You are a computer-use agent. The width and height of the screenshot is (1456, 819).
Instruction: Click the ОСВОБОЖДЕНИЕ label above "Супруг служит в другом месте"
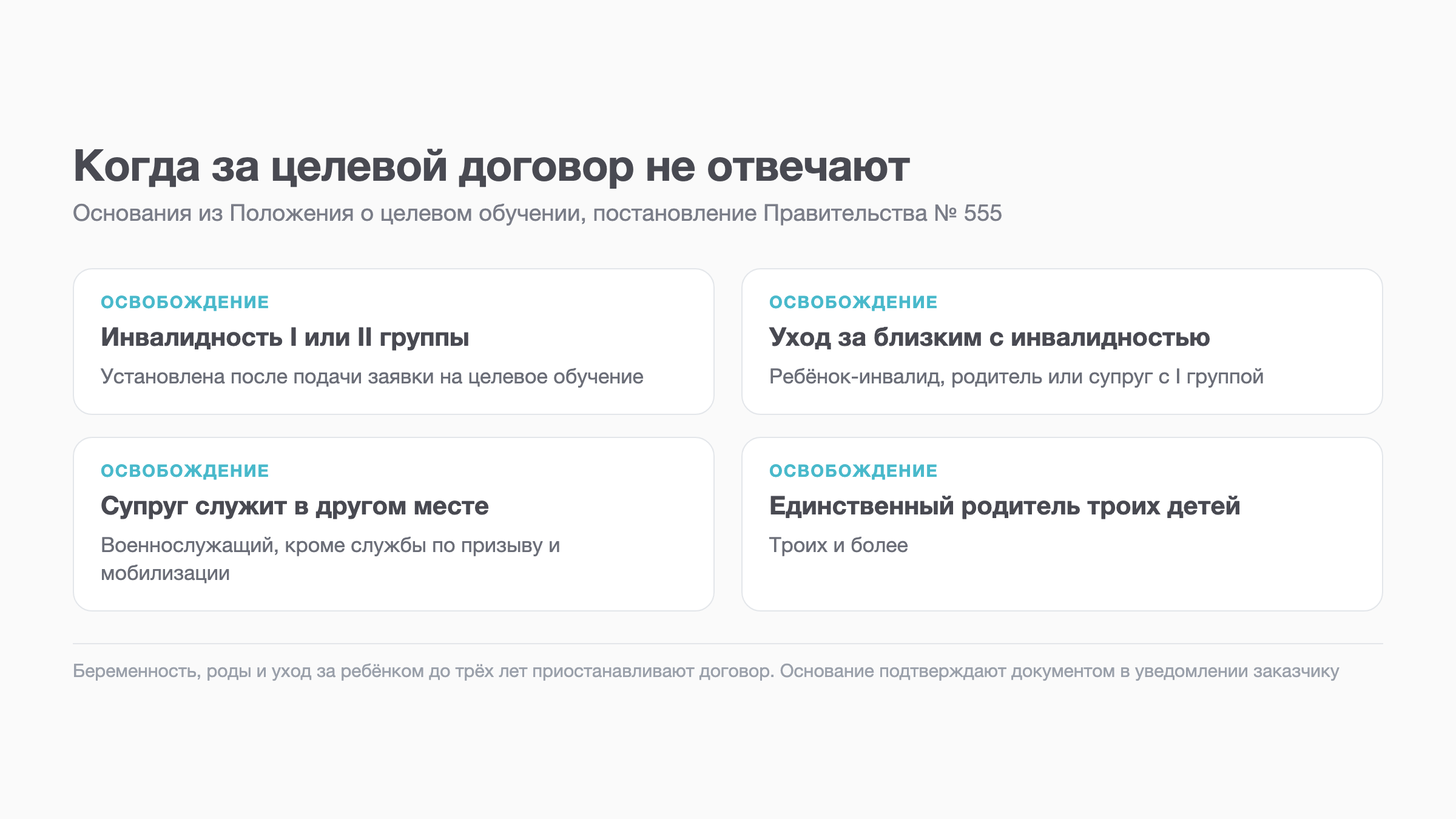185,471
